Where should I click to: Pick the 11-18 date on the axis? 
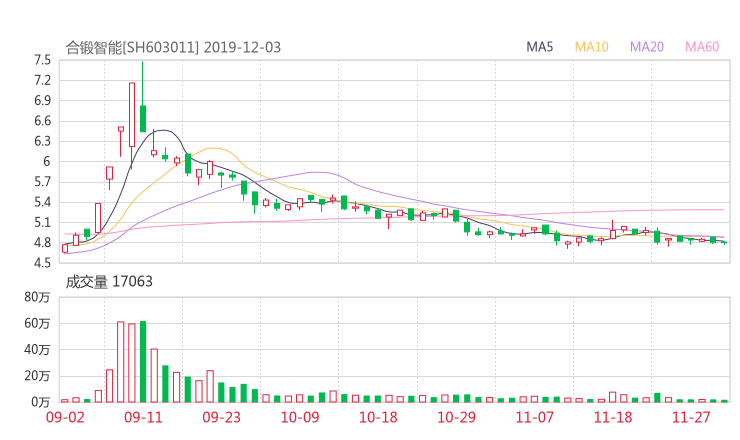click(612, 417)
